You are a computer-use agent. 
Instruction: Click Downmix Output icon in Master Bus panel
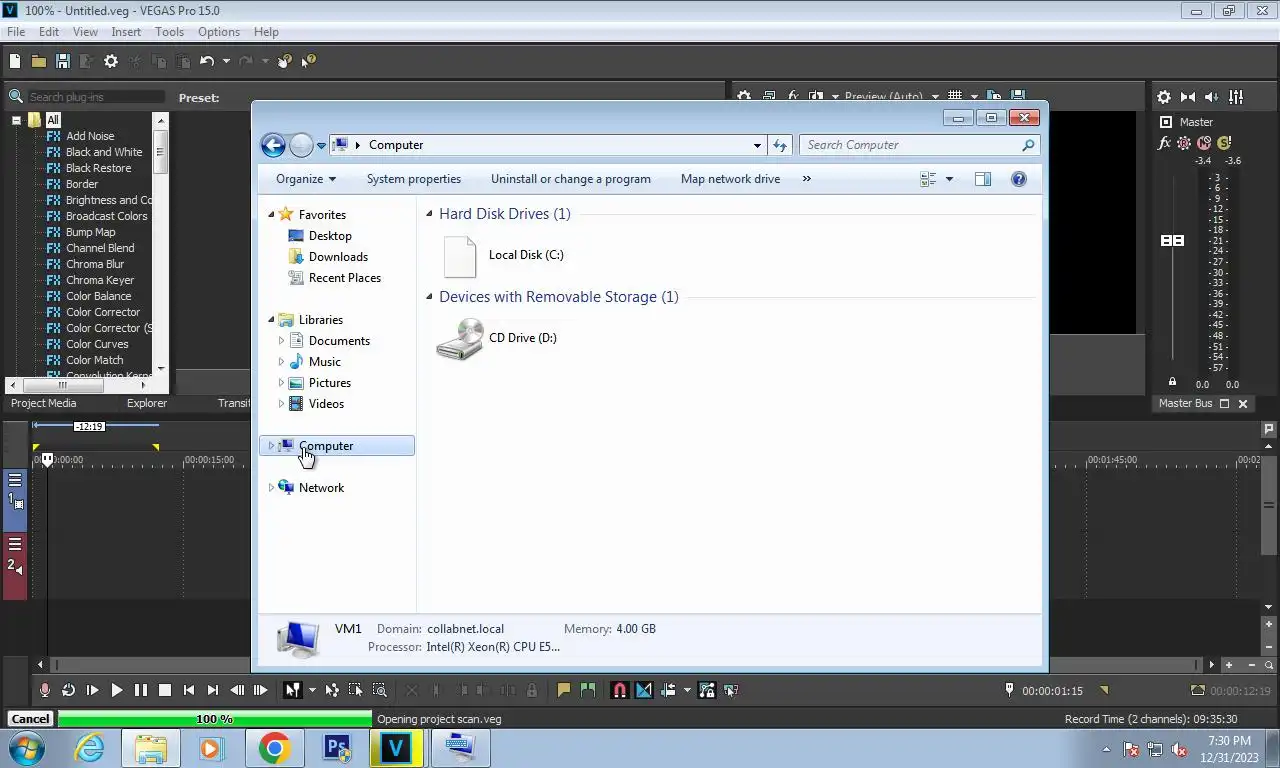coord(1188,97)
